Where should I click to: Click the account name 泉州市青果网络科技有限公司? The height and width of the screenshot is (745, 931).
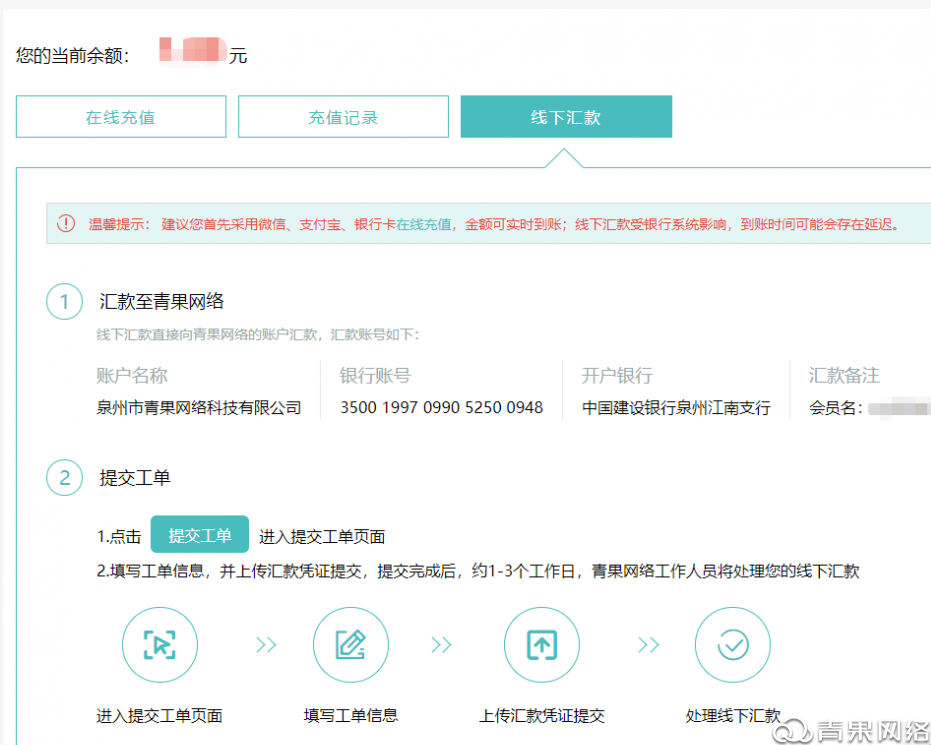coord(199,408)
